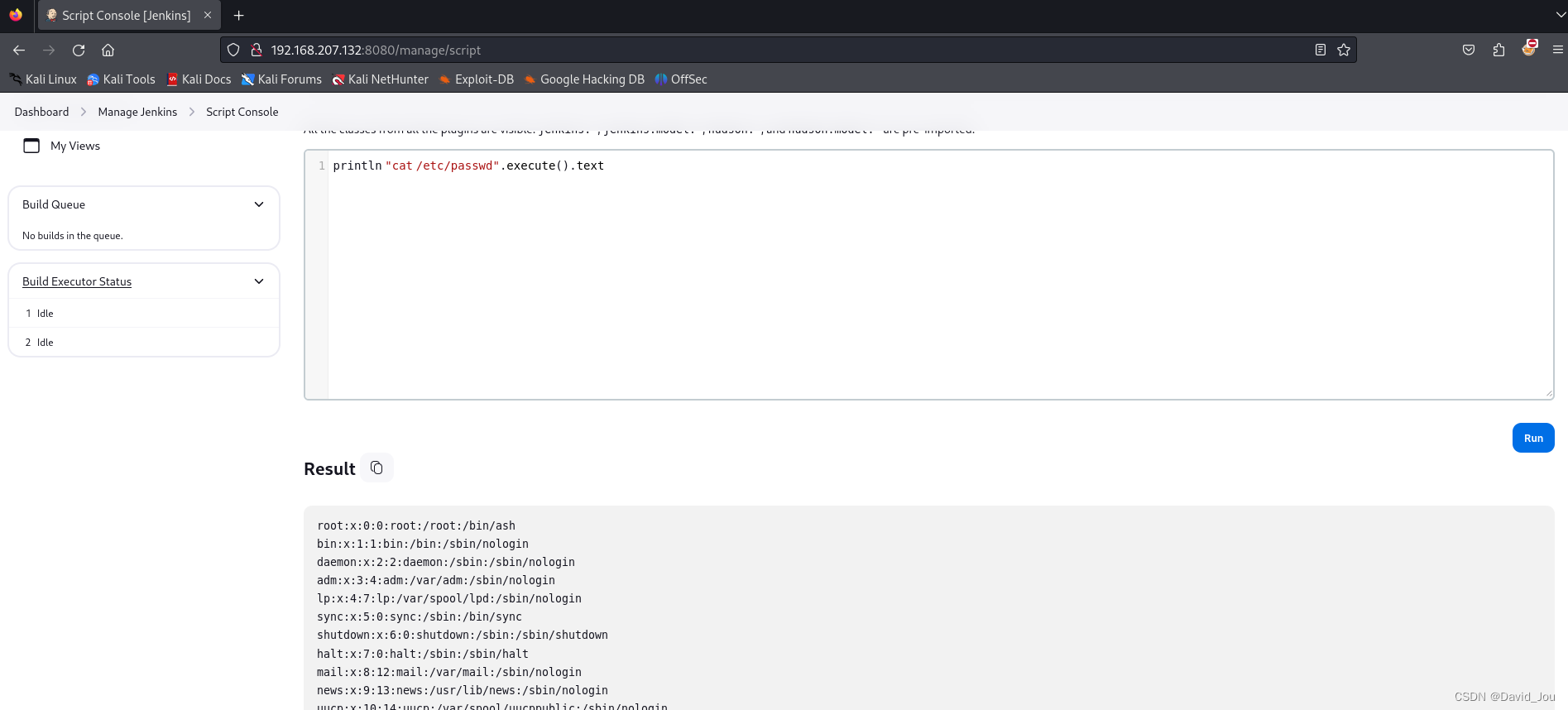Screen dimensions: 1568x710
Task: Open My Views in the sidebar
Action: point(75,146)
